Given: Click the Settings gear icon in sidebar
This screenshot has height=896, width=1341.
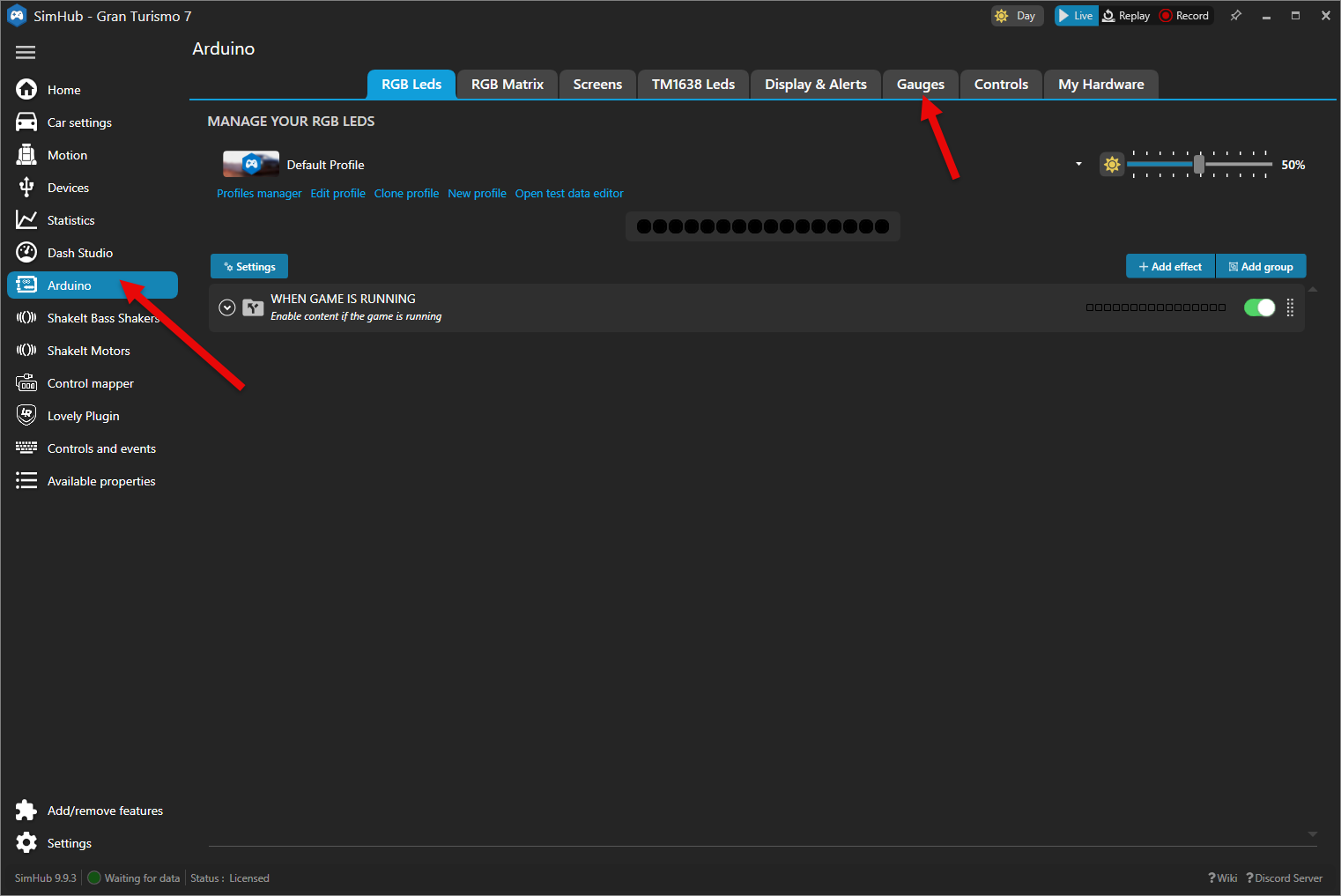Looking at the screenshot, I should [26, 842].
